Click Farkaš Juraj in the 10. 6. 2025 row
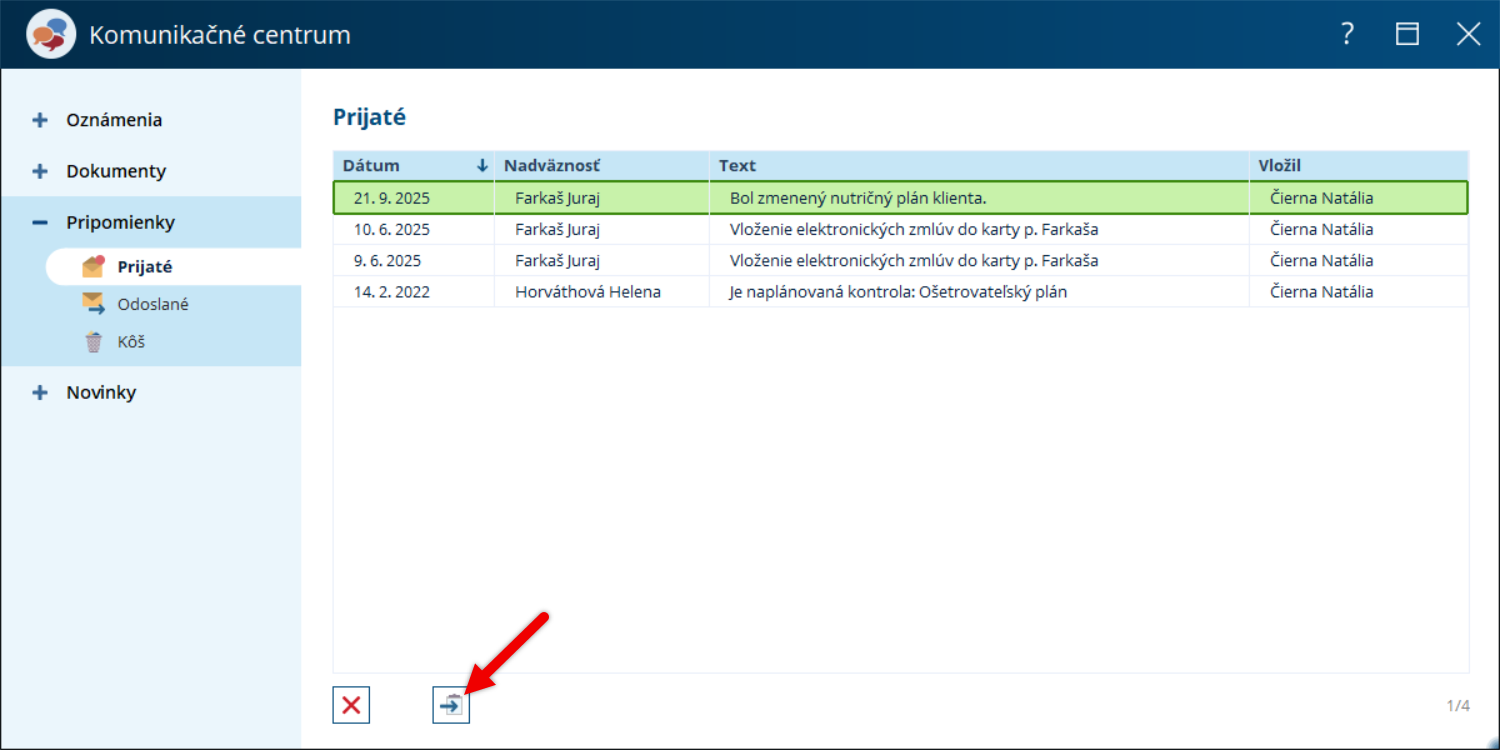1500x750 pixels. [557, 229]
